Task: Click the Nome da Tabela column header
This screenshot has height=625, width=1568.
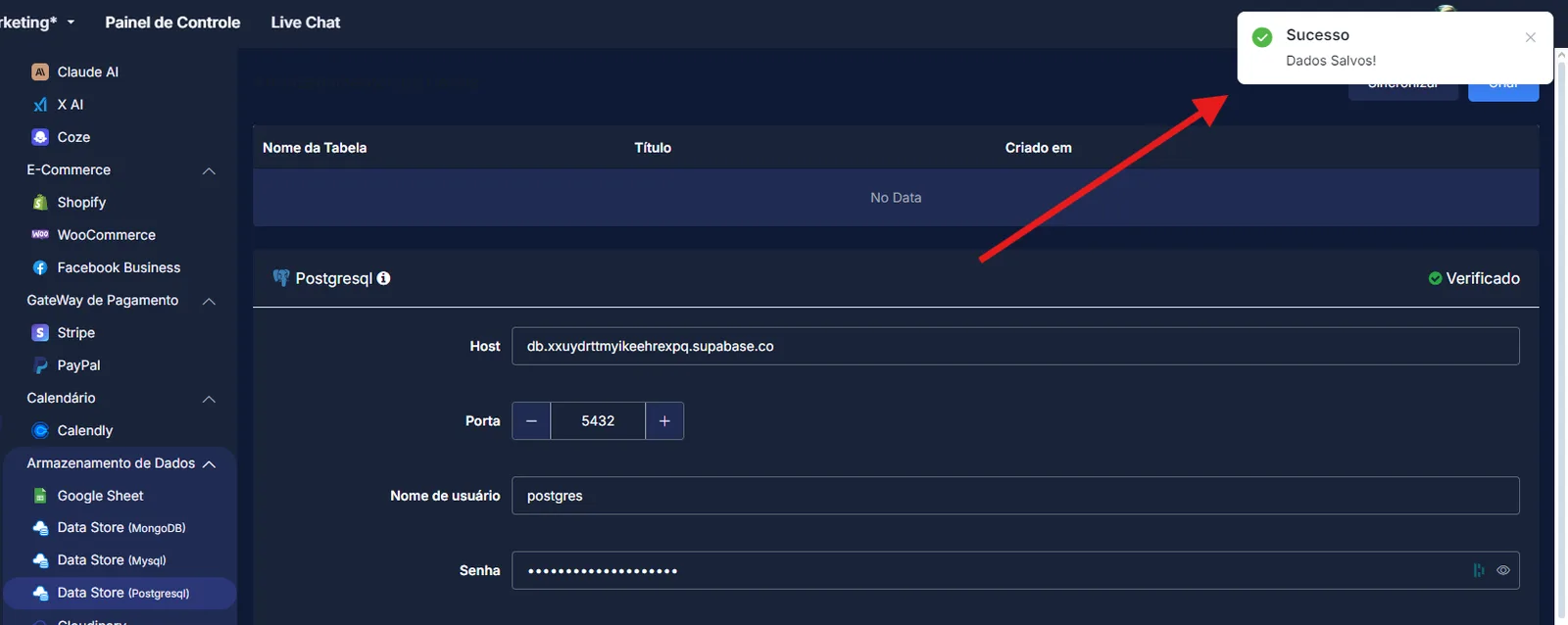Action: click(x=315, y=148)
